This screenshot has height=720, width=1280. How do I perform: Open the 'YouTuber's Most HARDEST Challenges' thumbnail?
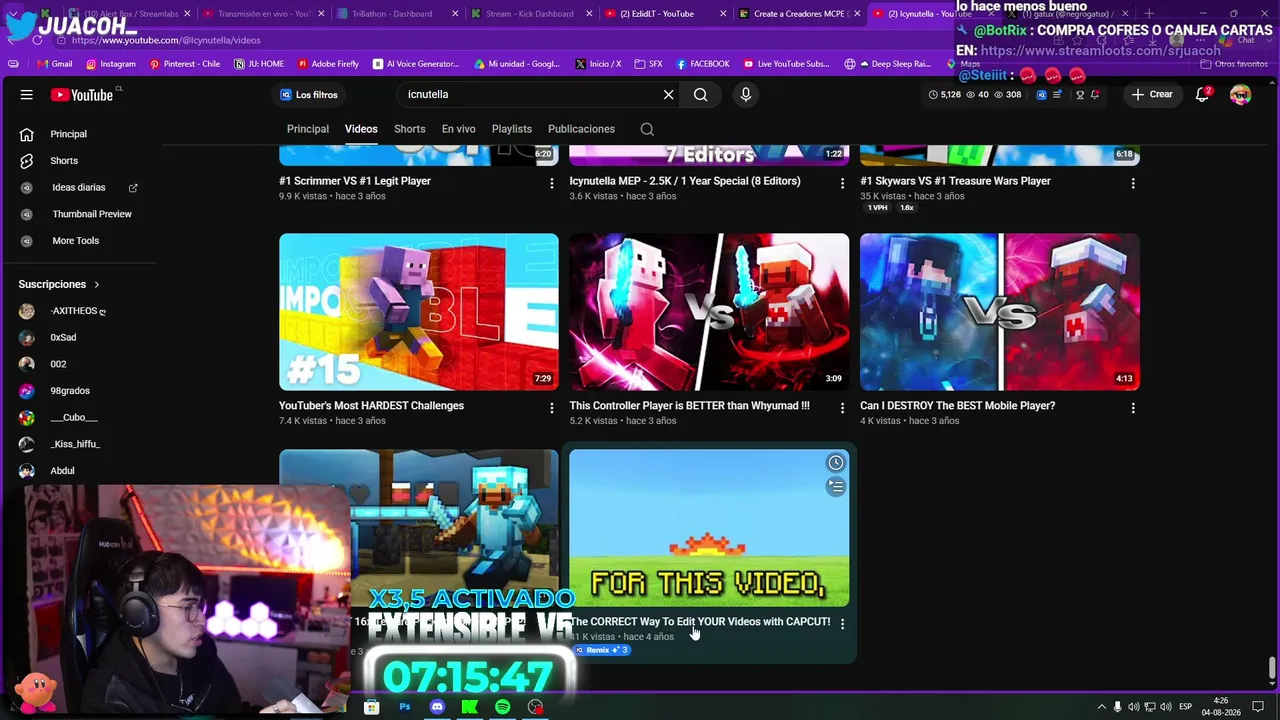click(419, 312)
